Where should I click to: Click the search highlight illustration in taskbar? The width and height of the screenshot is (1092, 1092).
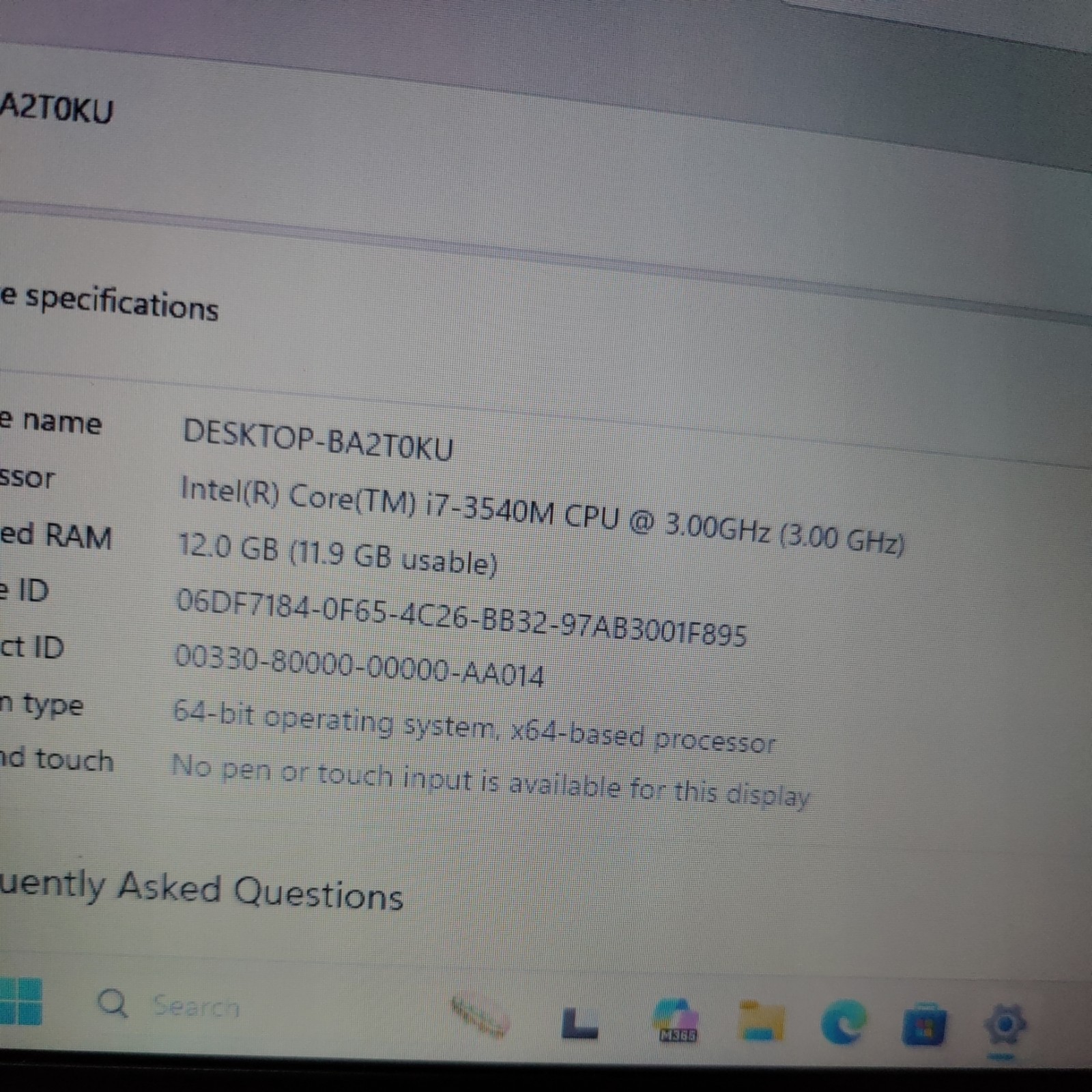[x=480, y=1016]
